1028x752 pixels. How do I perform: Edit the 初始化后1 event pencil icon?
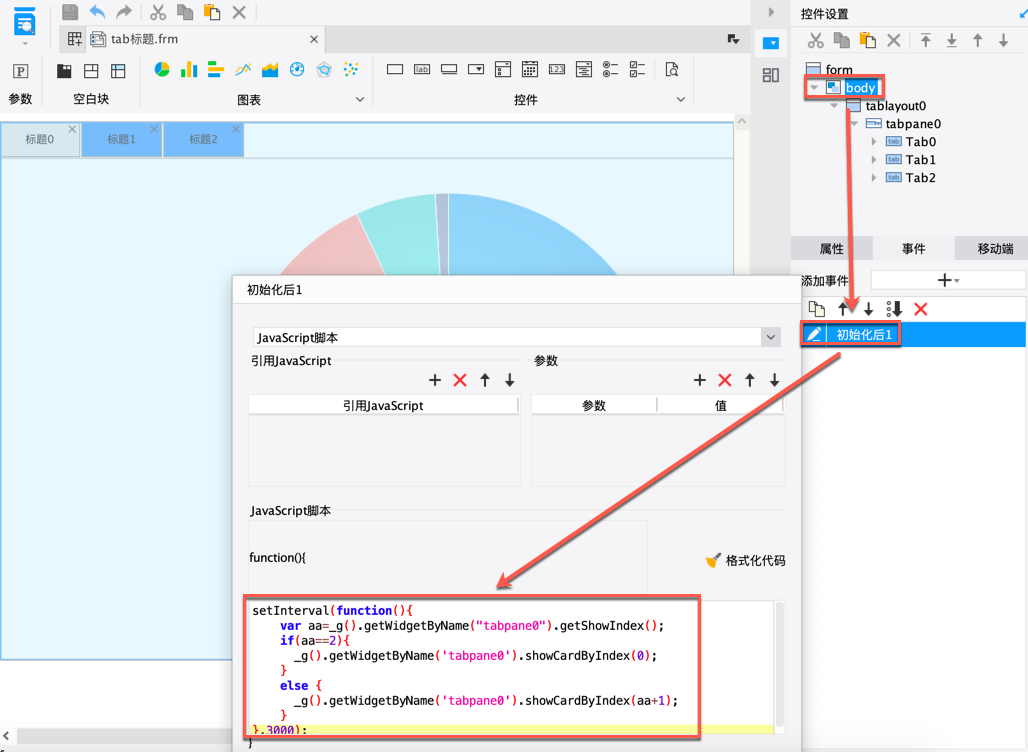click(815, 334)
